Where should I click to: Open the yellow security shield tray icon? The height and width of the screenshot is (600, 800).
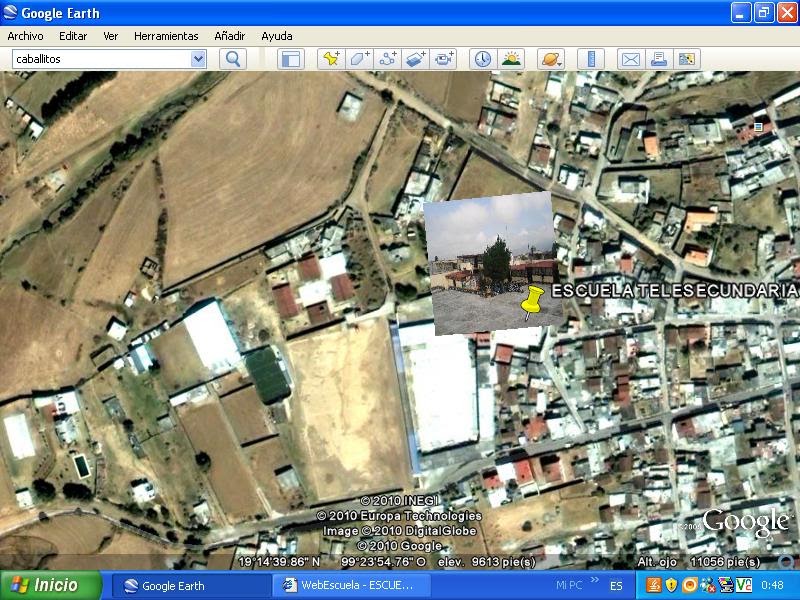(x=671, y=585)
